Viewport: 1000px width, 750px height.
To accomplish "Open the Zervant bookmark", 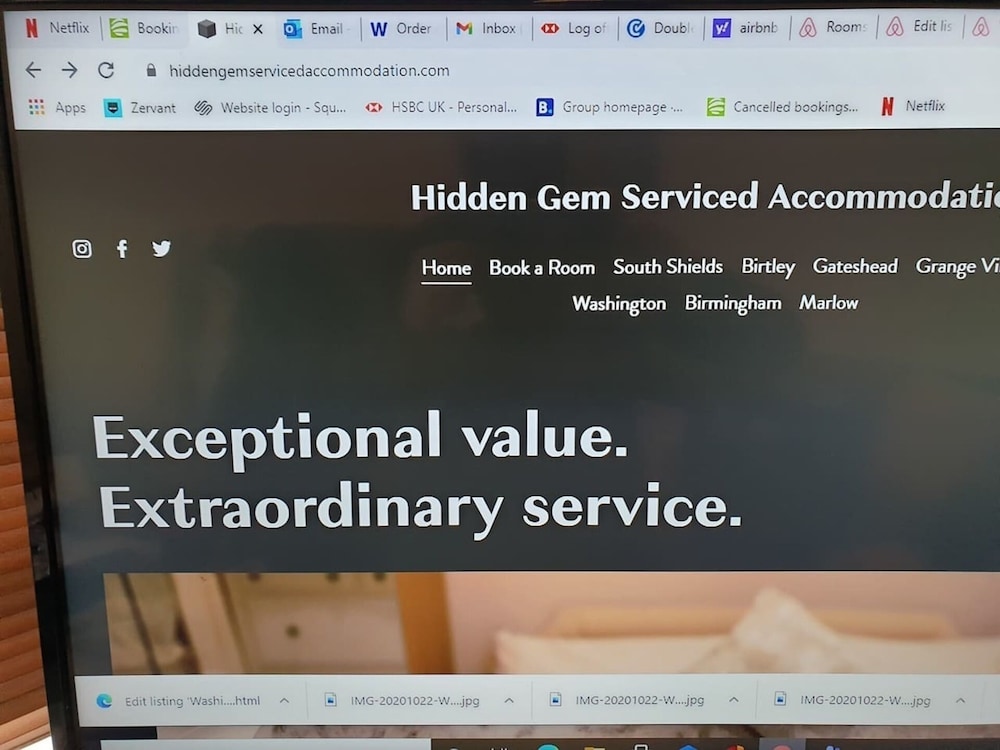I will pos(140,108).
